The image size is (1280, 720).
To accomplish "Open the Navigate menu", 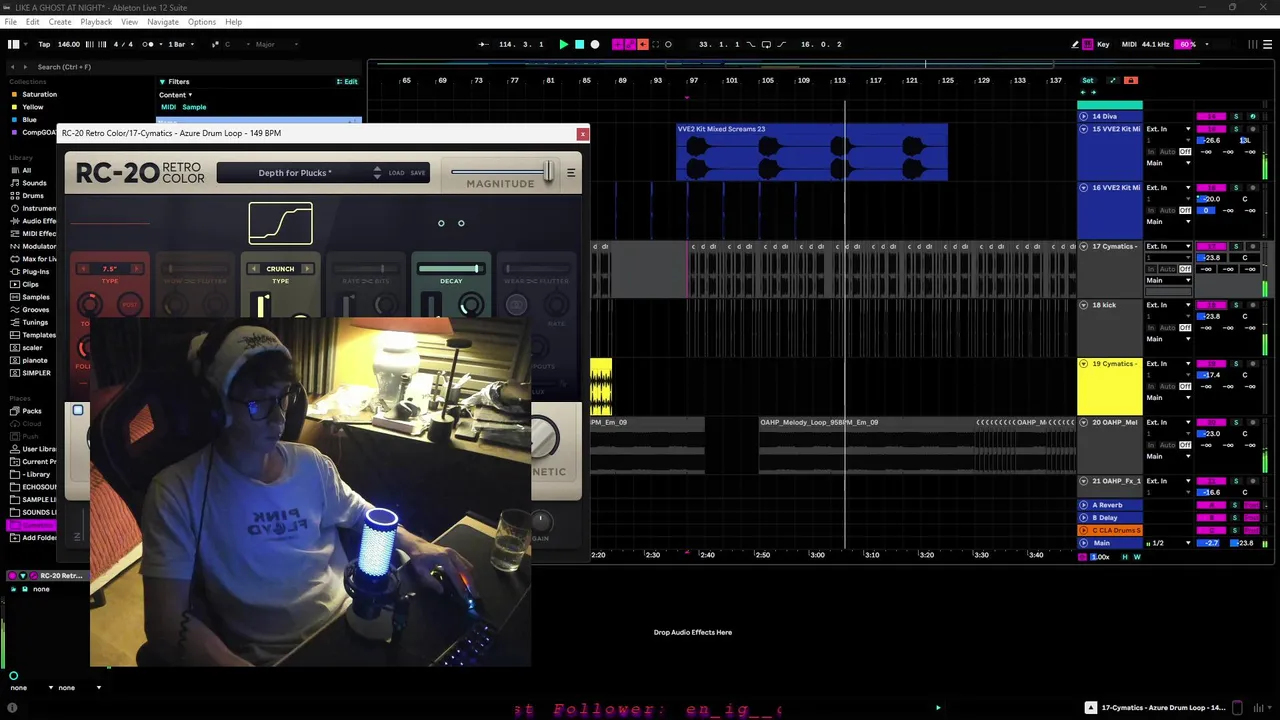I will [163, 22].
